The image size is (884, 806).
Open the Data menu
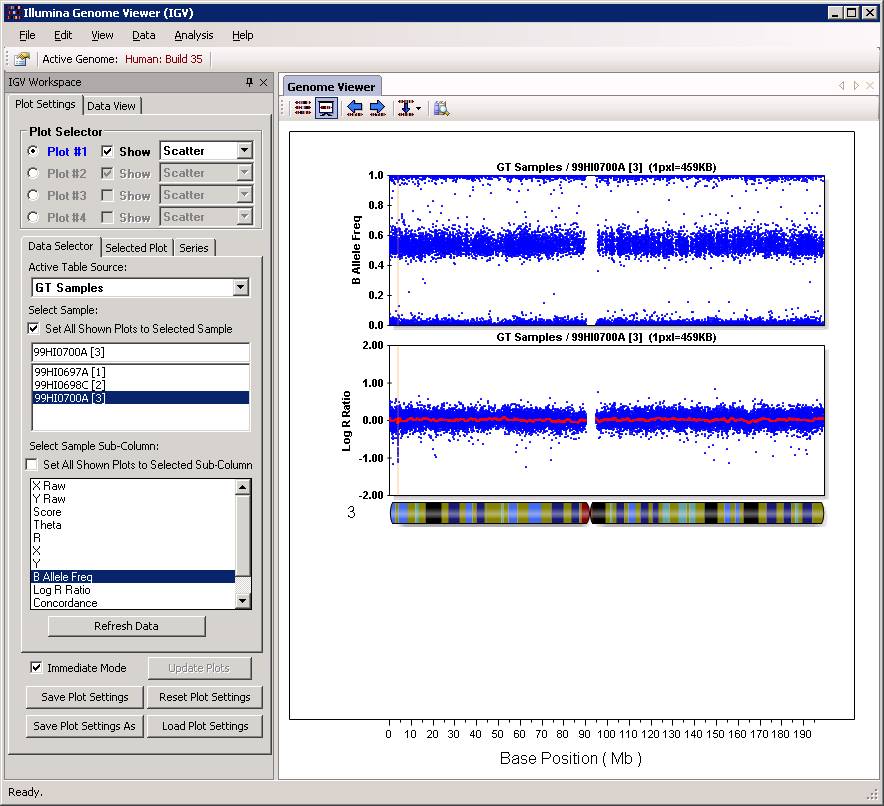(x=144, y=35)
